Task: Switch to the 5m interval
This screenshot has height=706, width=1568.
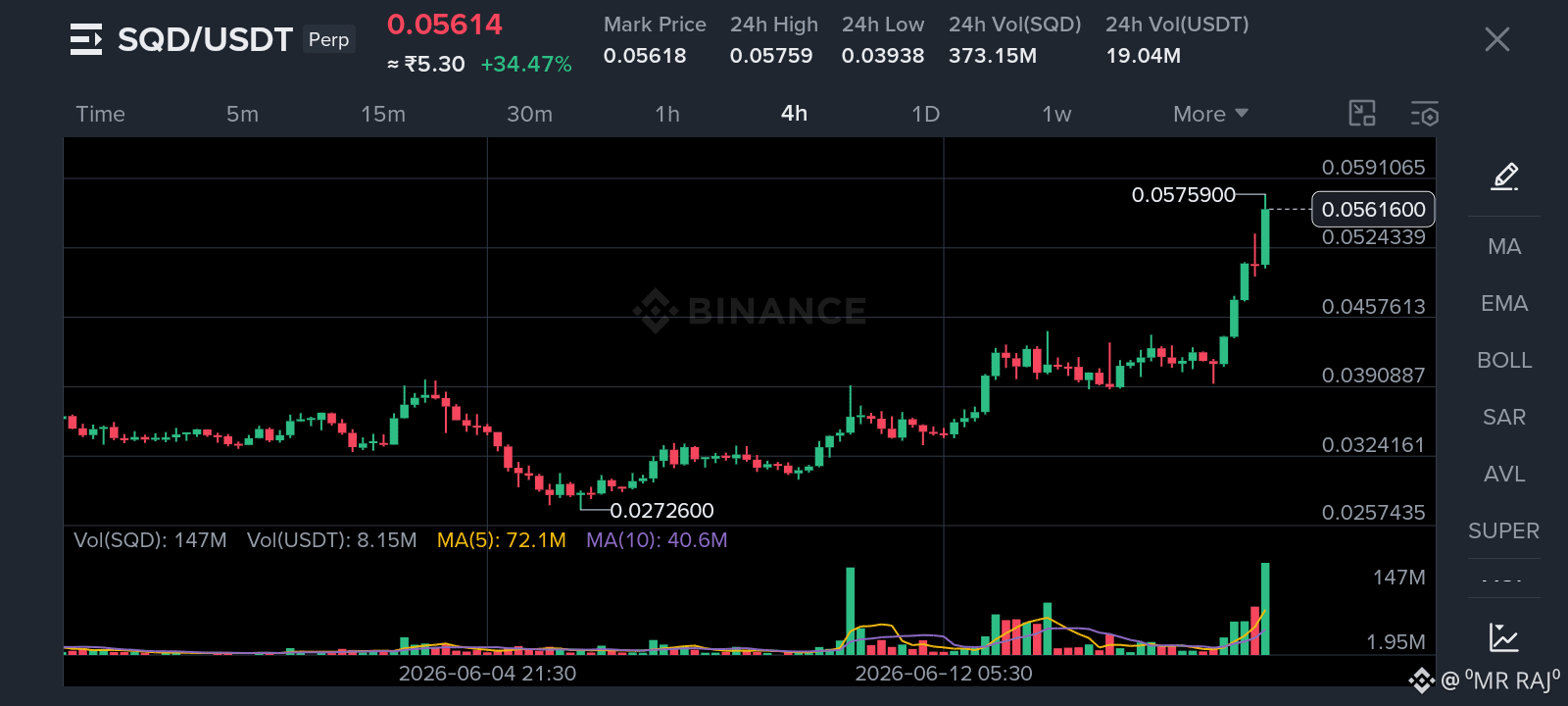Action: pos(242,114)
